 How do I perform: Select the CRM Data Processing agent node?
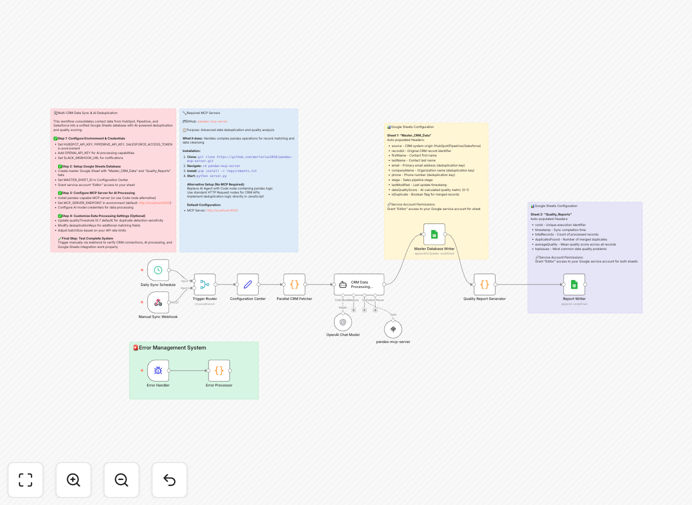pos(359,285)
